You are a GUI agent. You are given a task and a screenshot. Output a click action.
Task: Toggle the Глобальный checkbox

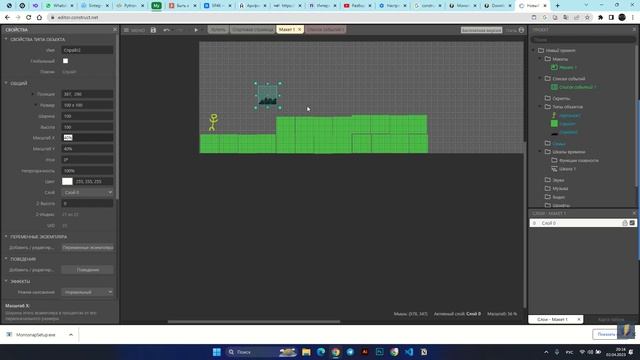pyautogui.click(x=65, y=61)
